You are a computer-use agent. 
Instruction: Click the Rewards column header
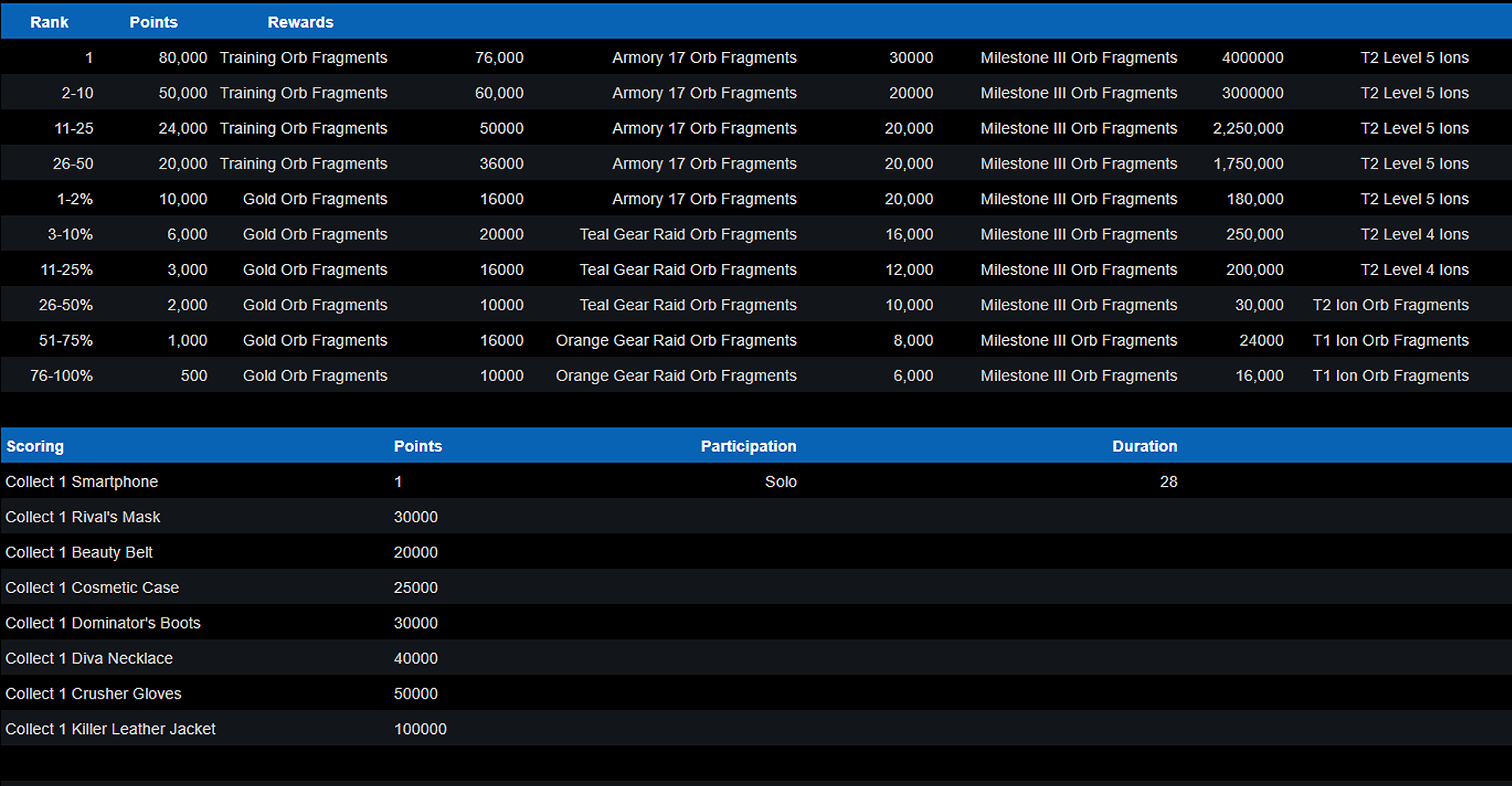pos(300,22)
